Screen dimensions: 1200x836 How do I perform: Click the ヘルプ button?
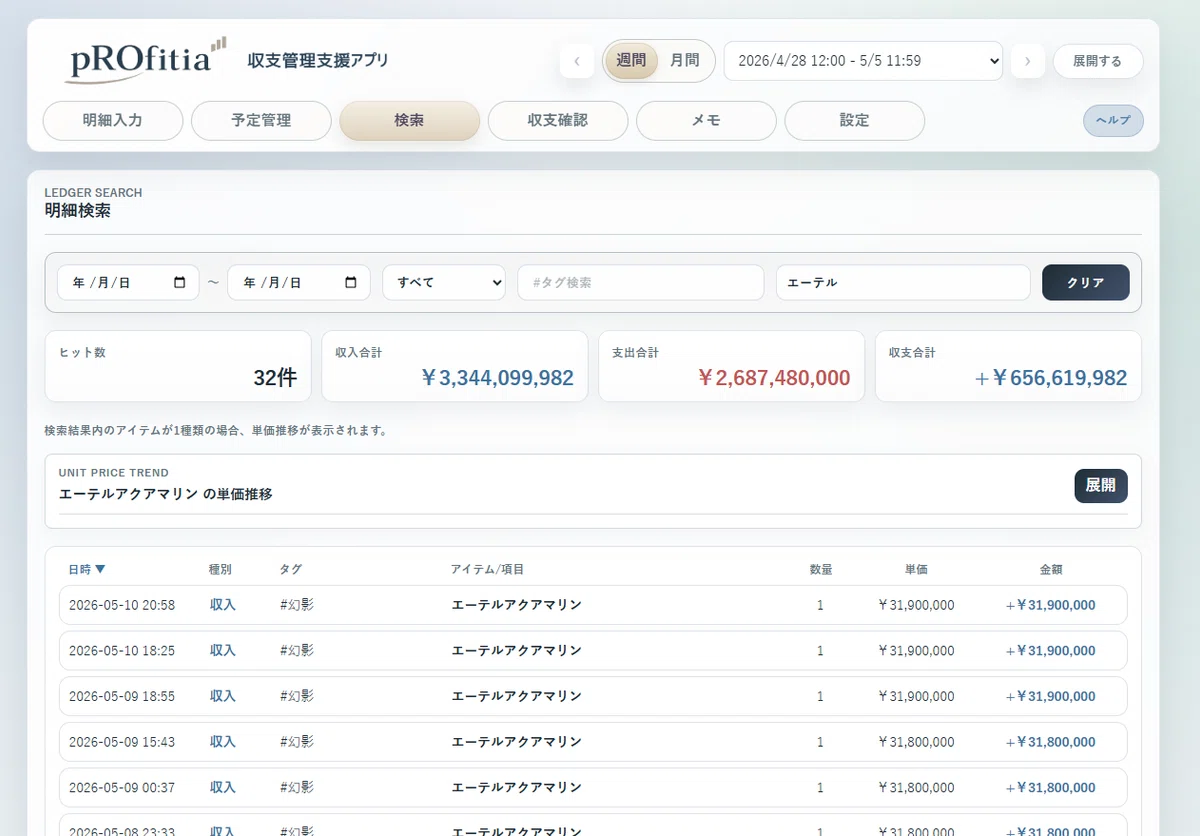tap(1113, 120)
